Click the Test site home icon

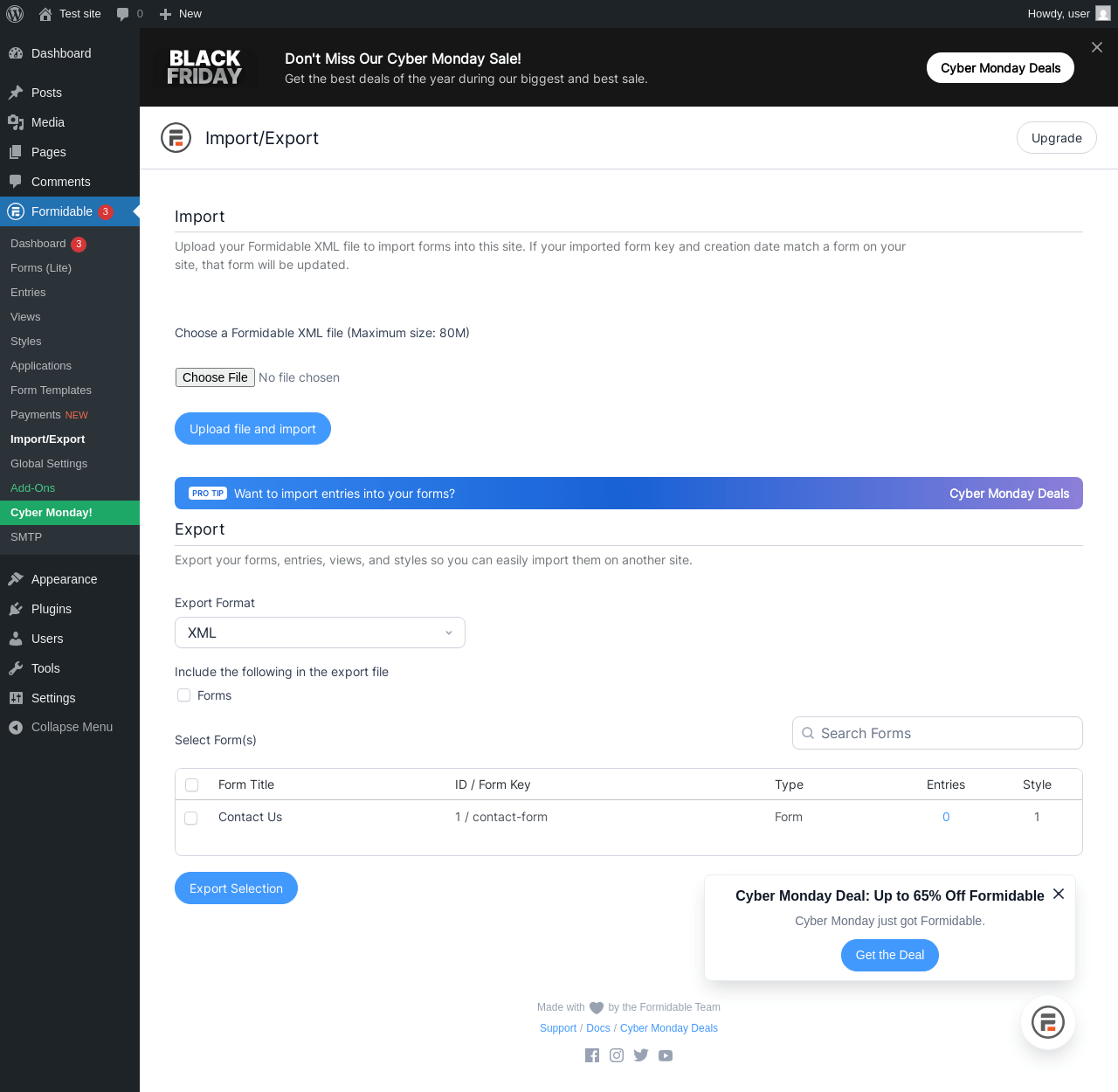pos(45,14)
